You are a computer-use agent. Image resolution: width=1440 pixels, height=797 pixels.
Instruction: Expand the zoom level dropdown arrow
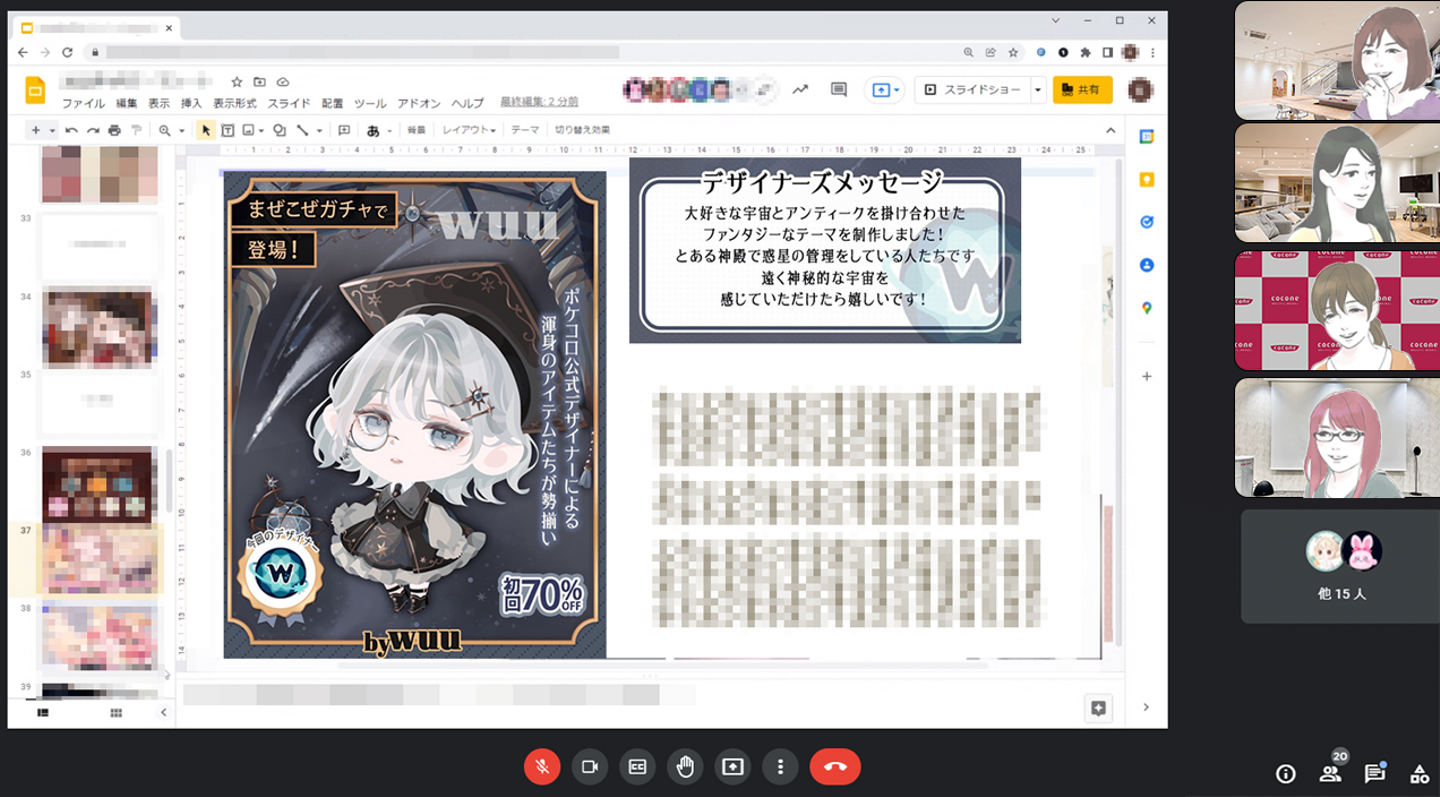pyautogui.click(x=181, y=130)
